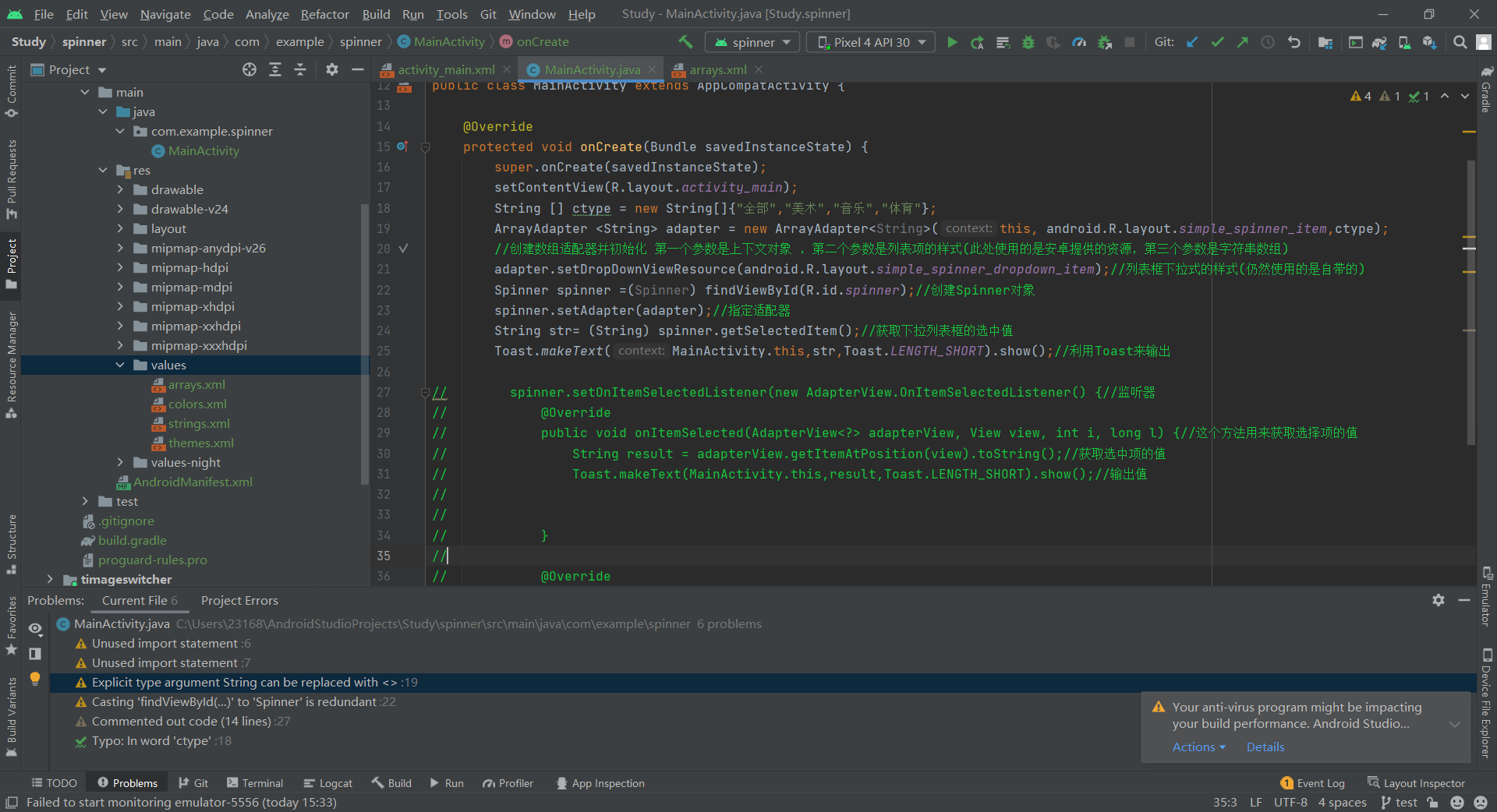Switch to the arrays.xml editor tab

717,69
